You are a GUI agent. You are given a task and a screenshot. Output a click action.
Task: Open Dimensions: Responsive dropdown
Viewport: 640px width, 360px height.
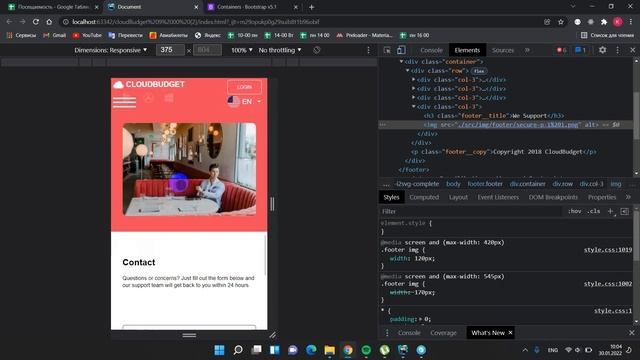coord(110,50)
